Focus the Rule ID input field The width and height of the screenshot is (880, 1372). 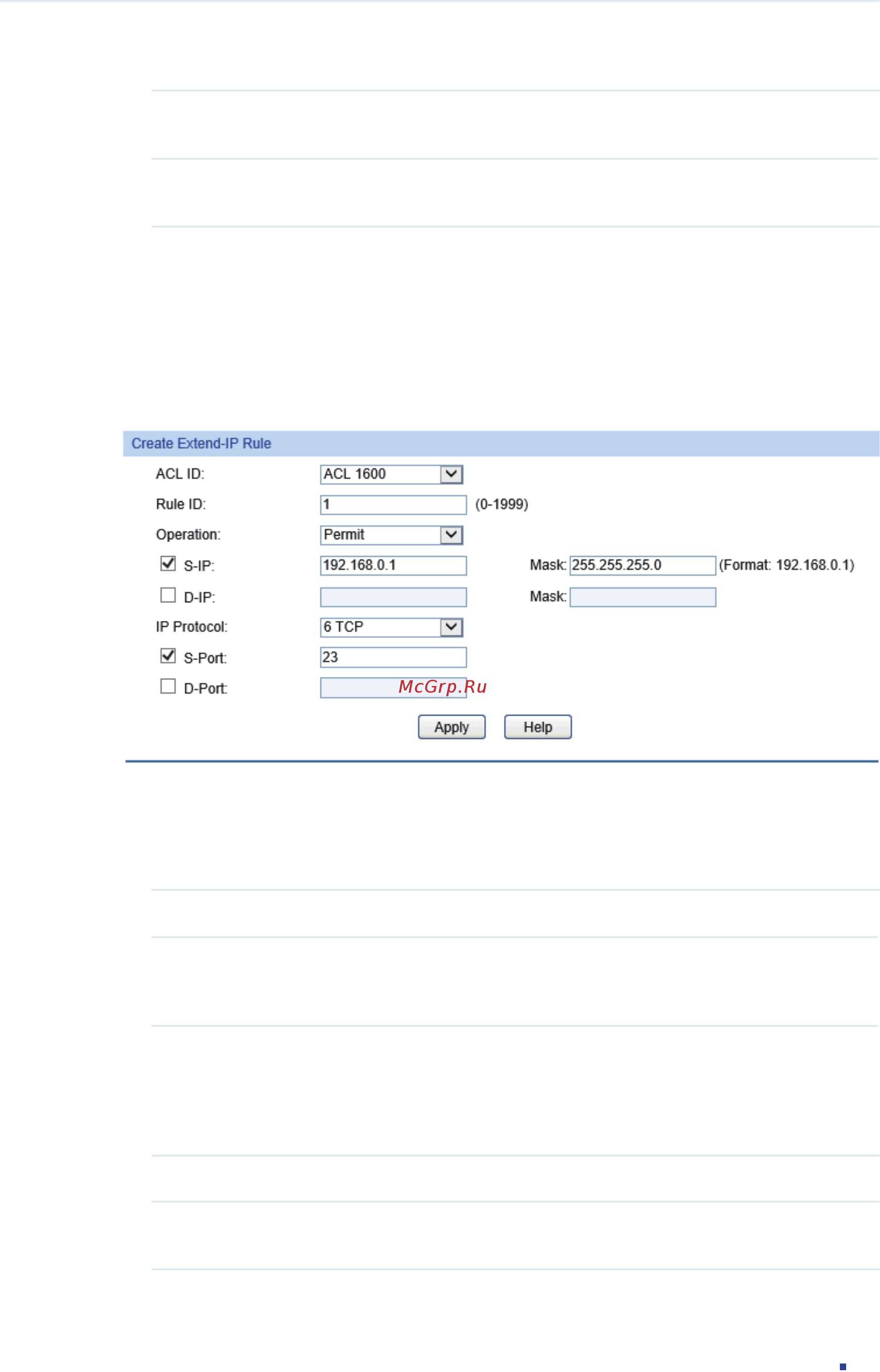click(x=394, y=505)
